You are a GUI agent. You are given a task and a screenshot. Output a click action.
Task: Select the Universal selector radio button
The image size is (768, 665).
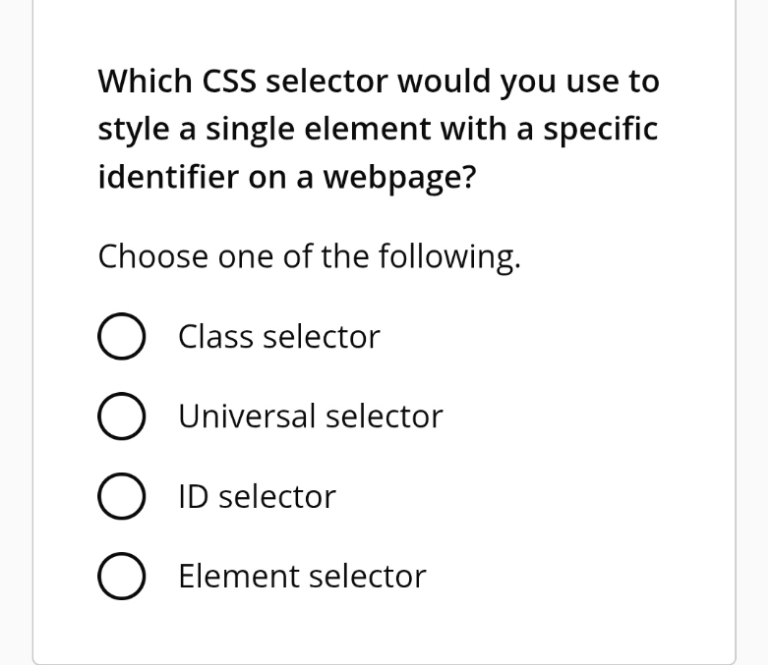[x=117, y=417]
